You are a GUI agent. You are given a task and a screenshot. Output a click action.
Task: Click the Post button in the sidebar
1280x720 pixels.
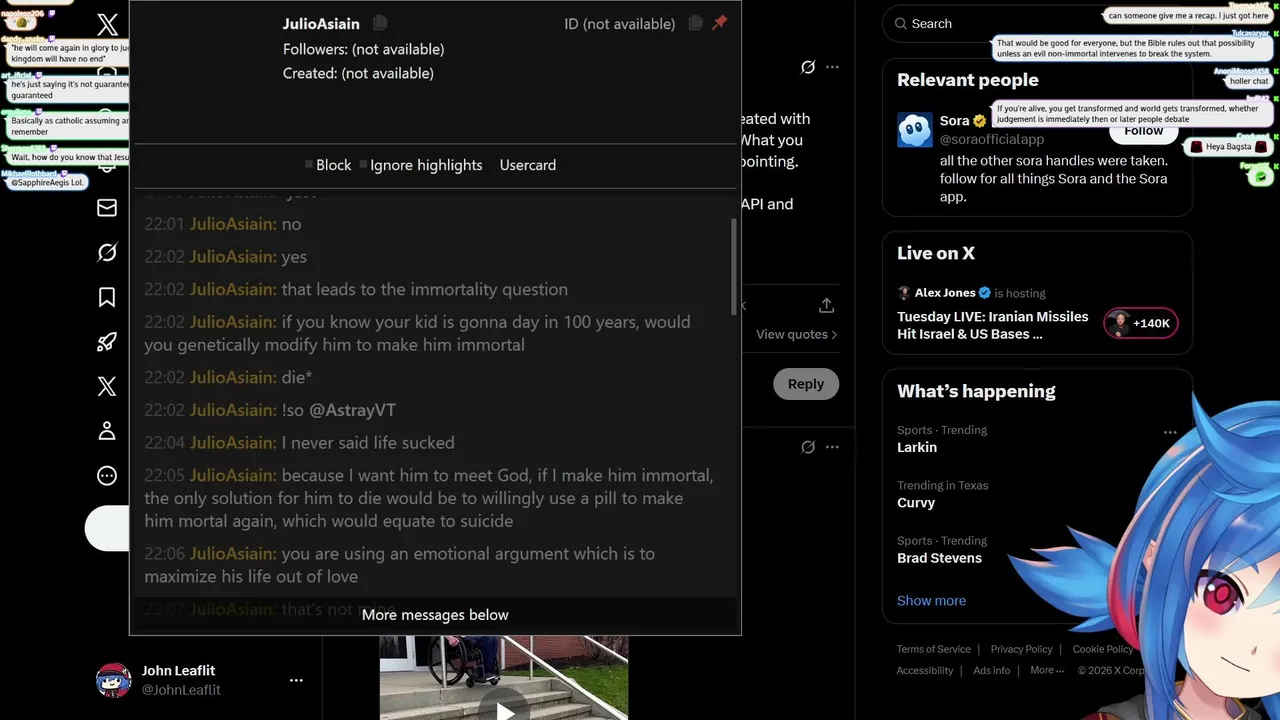[x=108, y=528]
